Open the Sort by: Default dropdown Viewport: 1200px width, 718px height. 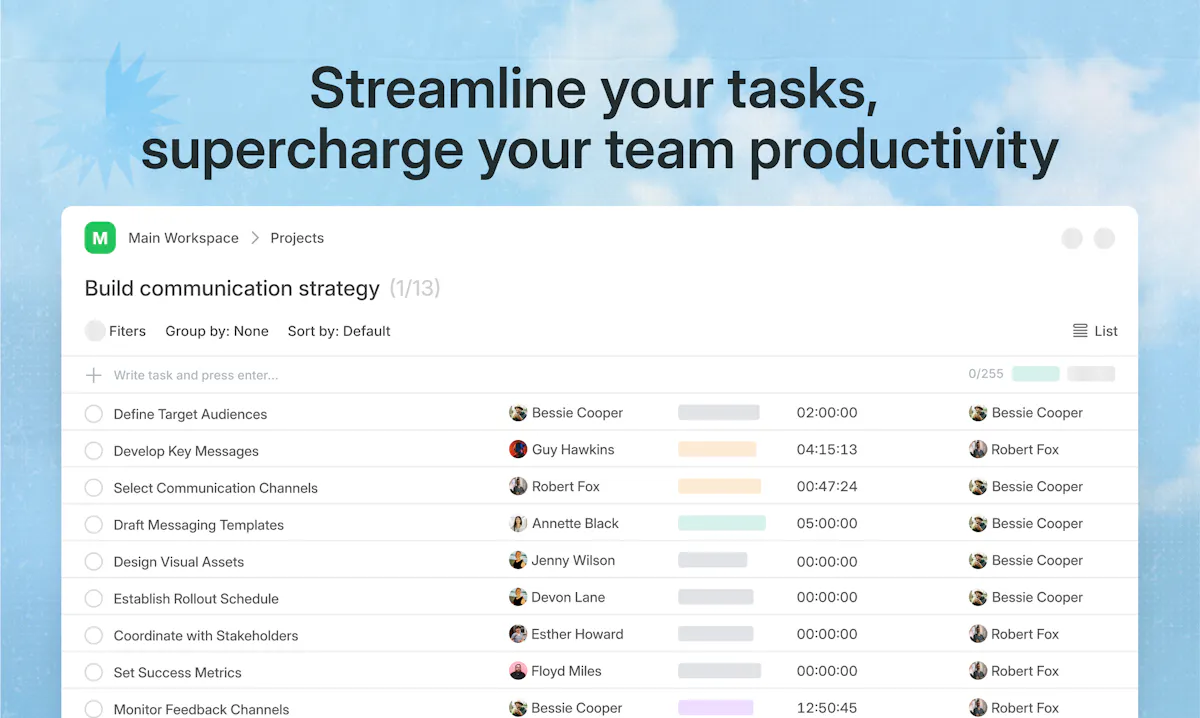pos(339,331)
